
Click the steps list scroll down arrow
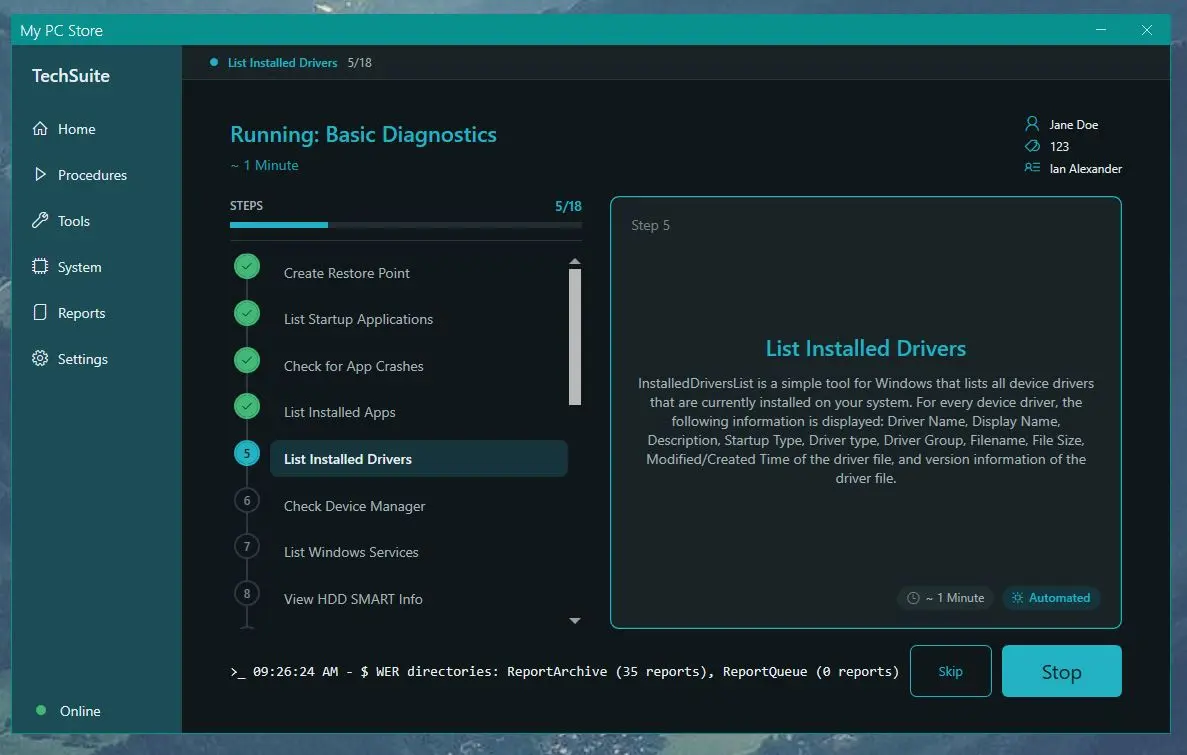tap(575, 620)
